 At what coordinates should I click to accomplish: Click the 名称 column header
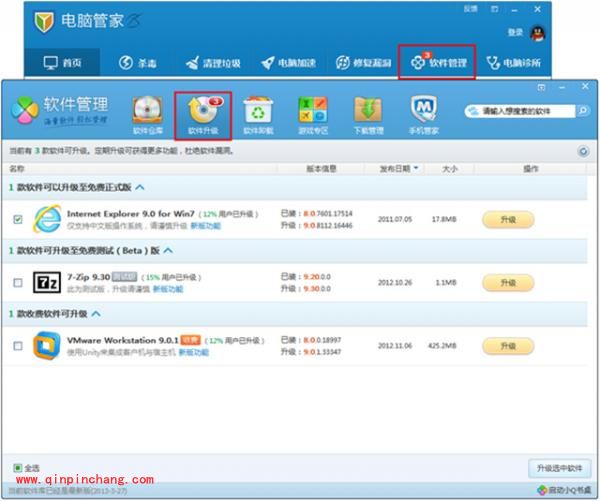(x=16, y=168)
